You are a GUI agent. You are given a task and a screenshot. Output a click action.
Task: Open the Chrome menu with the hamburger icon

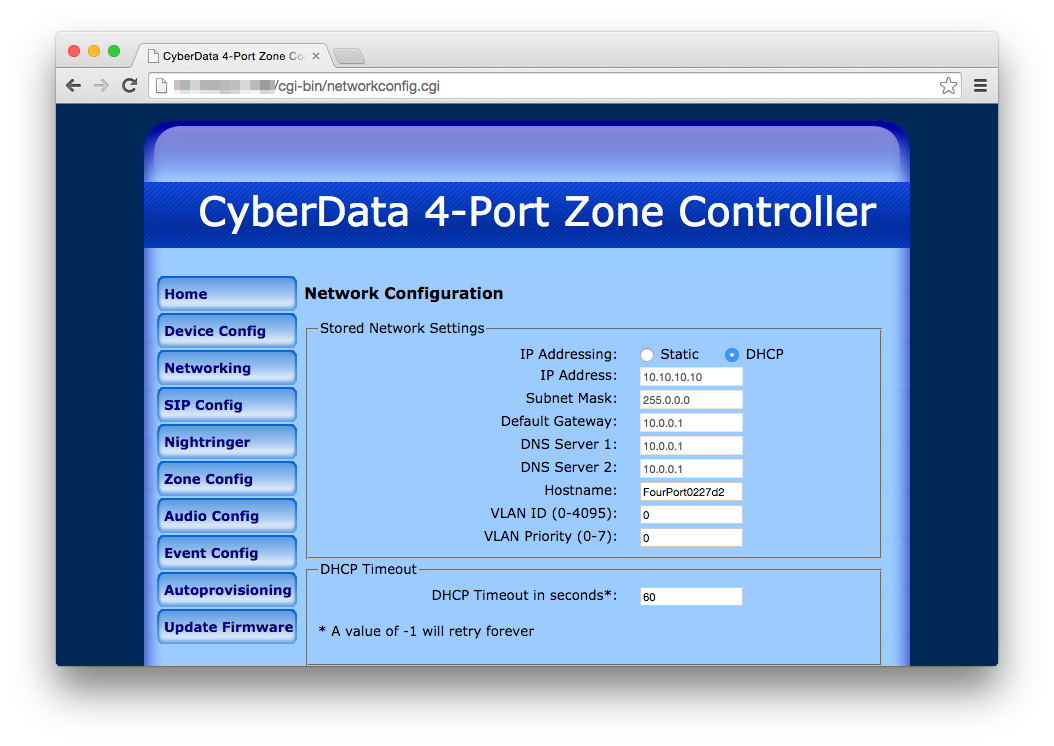[980, 85]
